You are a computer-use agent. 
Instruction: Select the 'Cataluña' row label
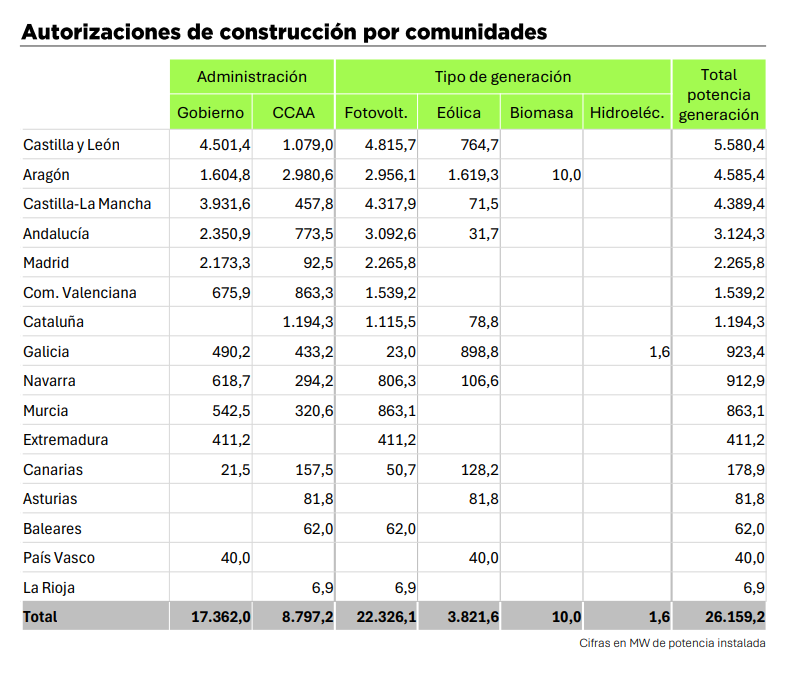[53, 322]
